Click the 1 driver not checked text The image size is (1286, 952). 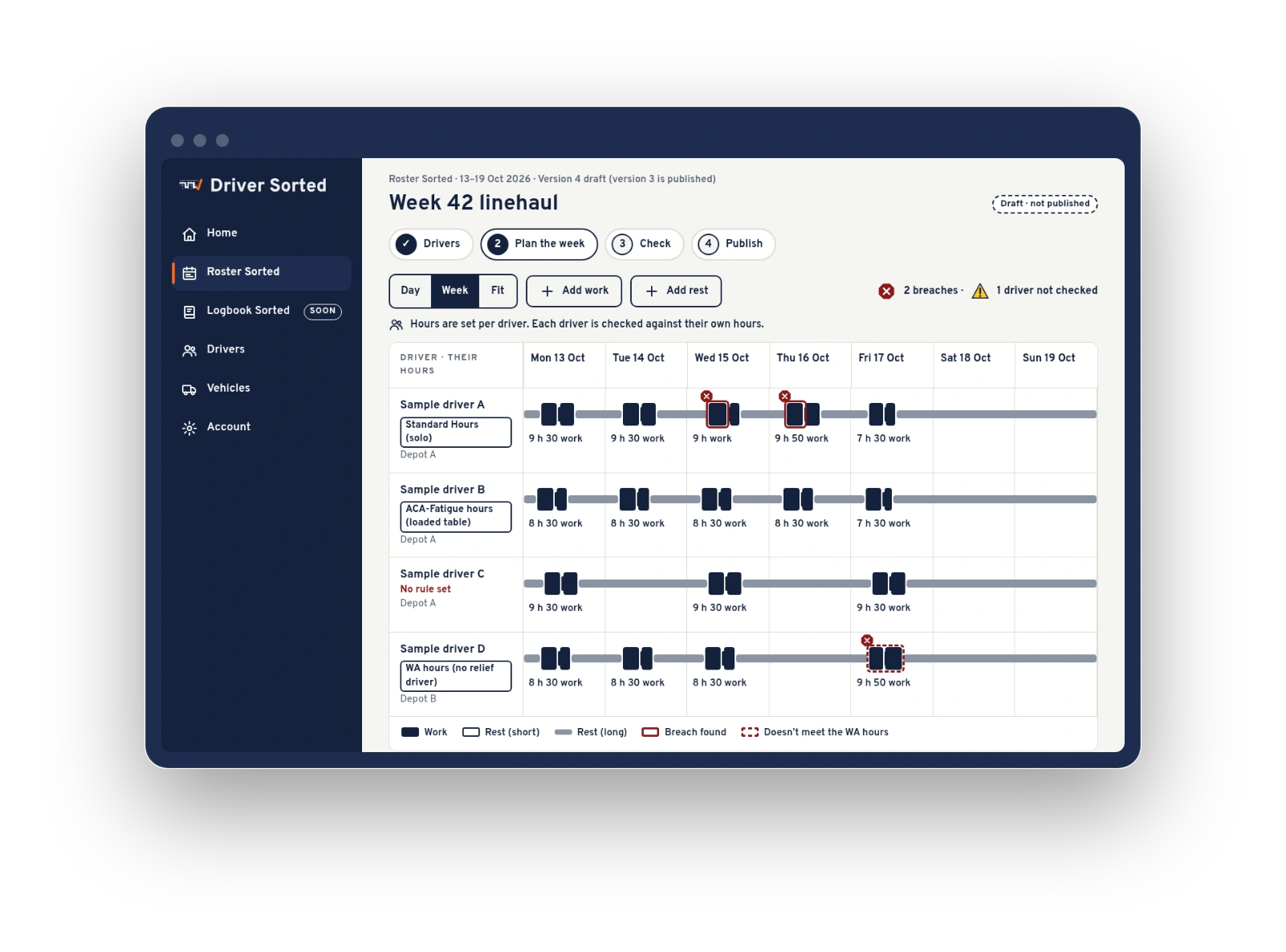click(1047, 291)
